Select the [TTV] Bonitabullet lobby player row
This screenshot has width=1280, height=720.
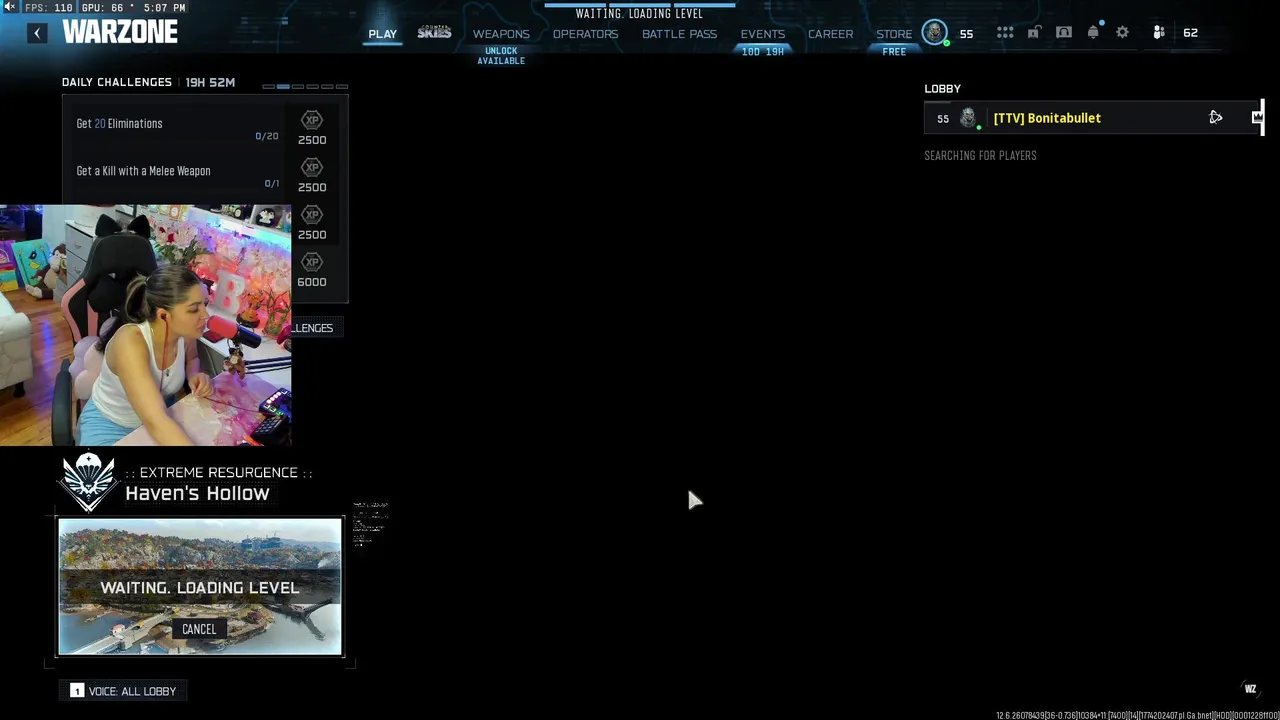coord(1094,118)
